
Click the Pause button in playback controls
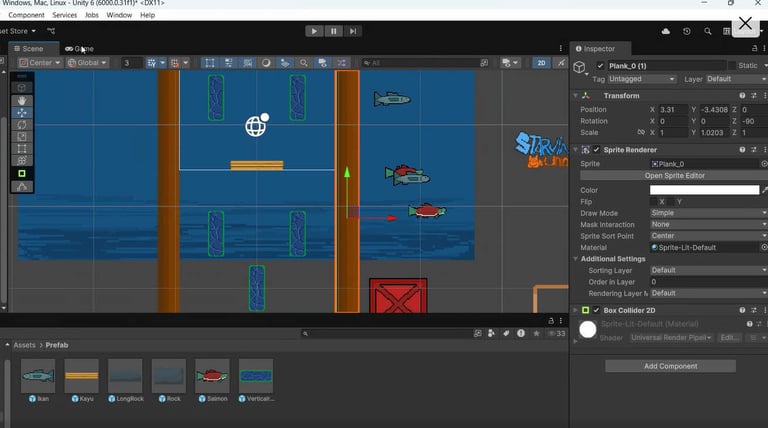click(334, 31)
